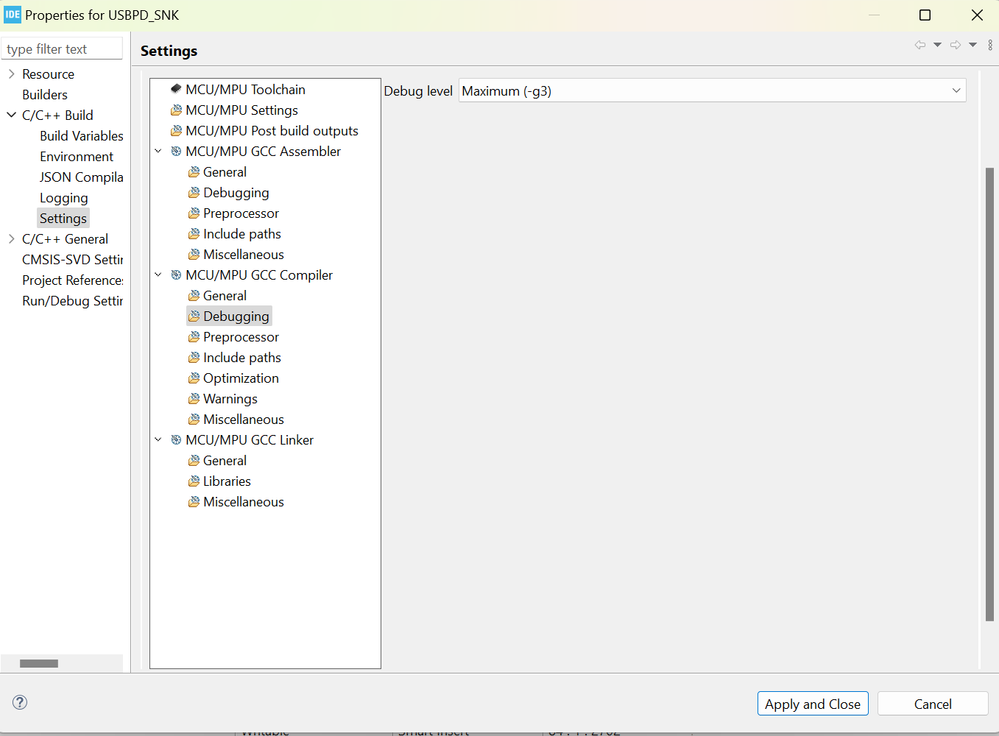Click the icon beside Assembler Preprocessor
This screenshot has width=999, height=736.
tap(194, 213)
